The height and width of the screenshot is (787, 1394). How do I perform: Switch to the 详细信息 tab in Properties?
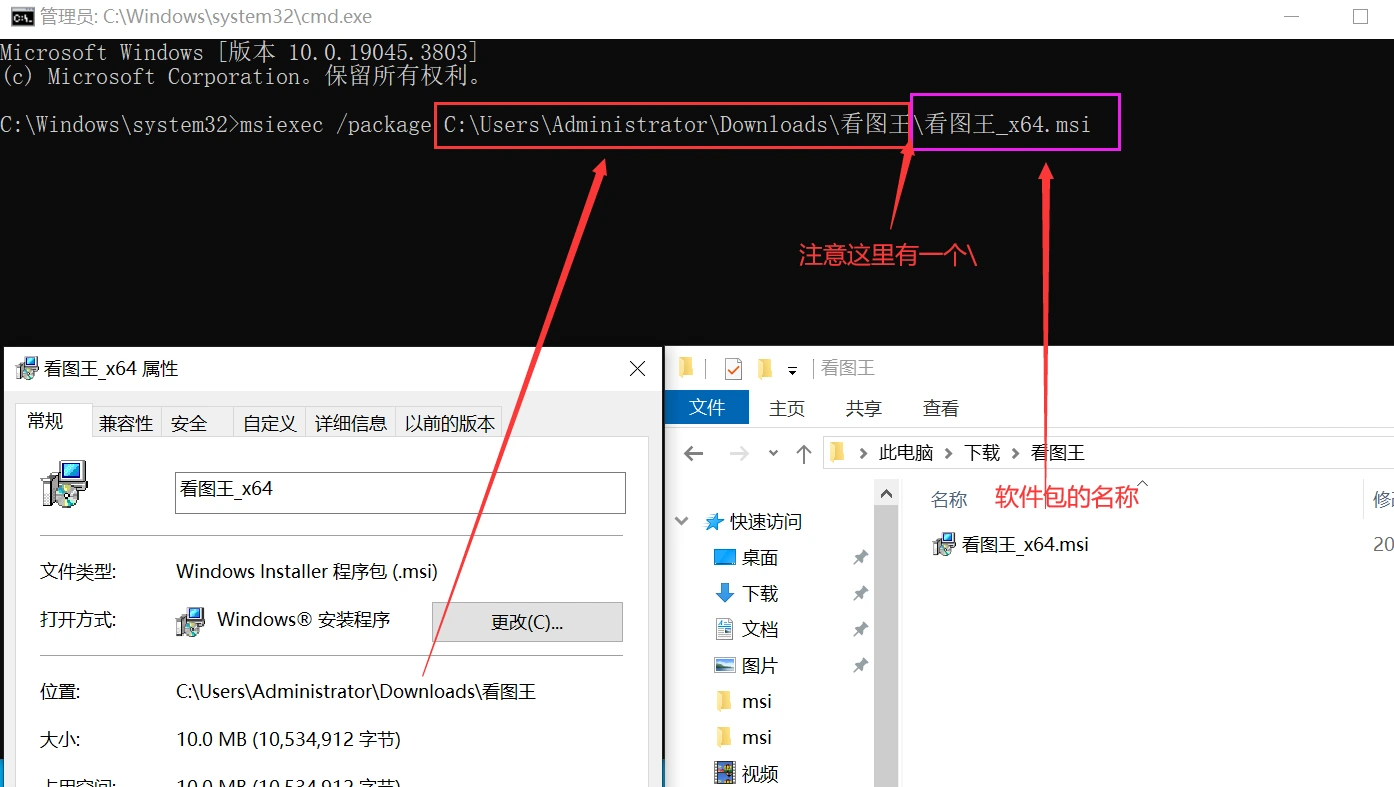(x=351, y=422)
